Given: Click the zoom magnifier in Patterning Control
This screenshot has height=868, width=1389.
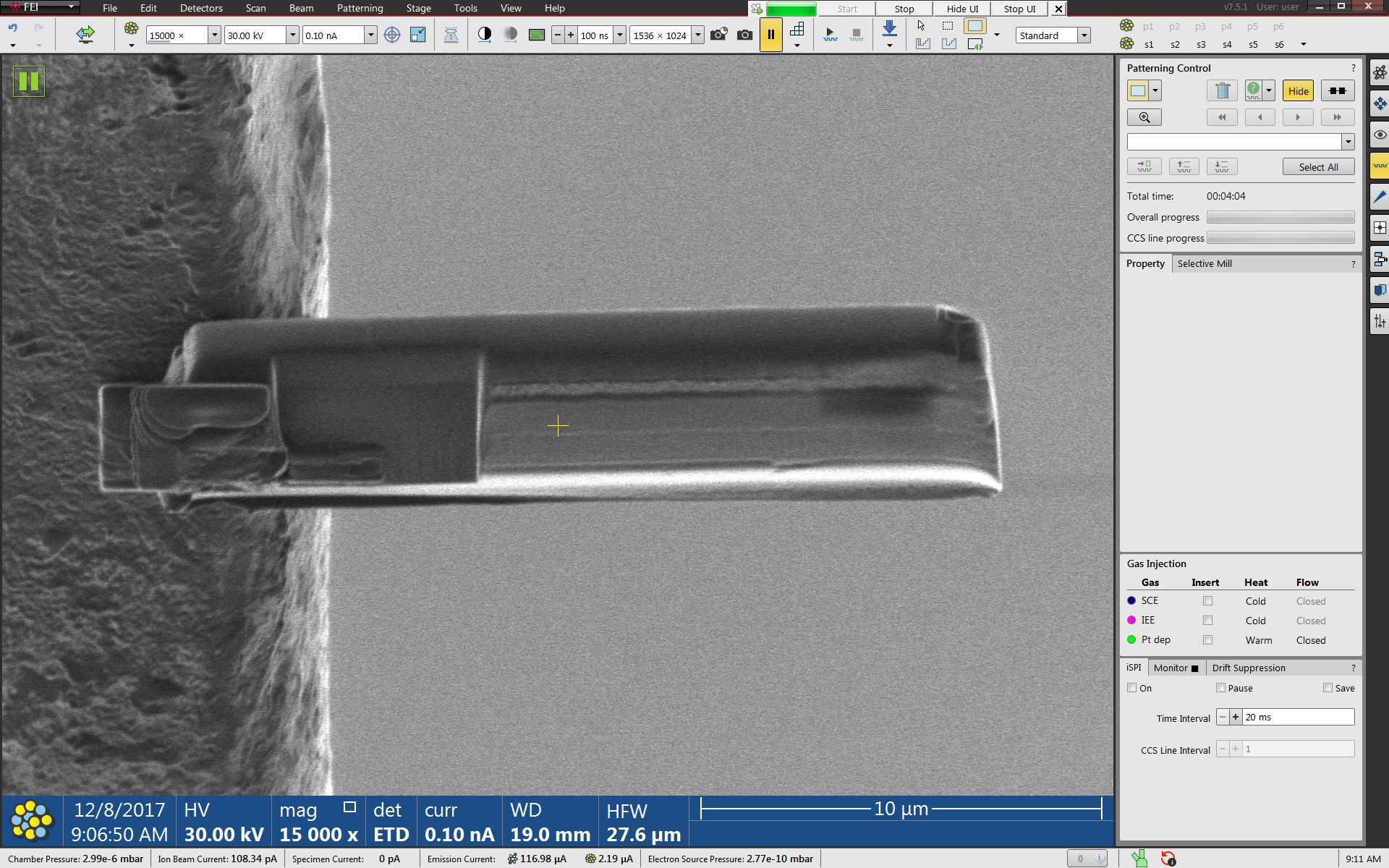Looking at the screenshot, I should click(x=1144, y=117).
